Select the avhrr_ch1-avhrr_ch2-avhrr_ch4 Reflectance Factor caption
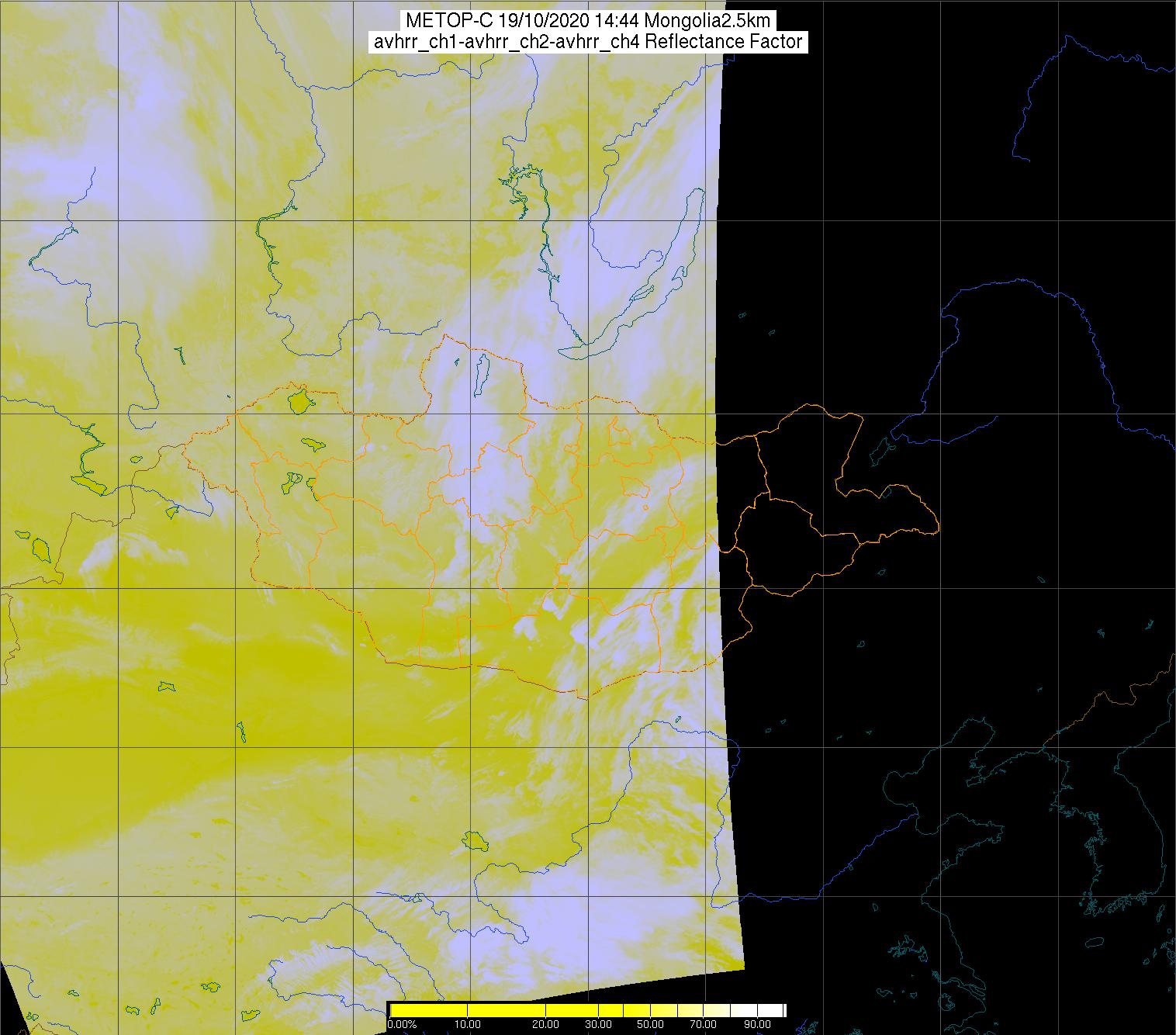The image size is (1176, 1035). (x=588, y=42)
